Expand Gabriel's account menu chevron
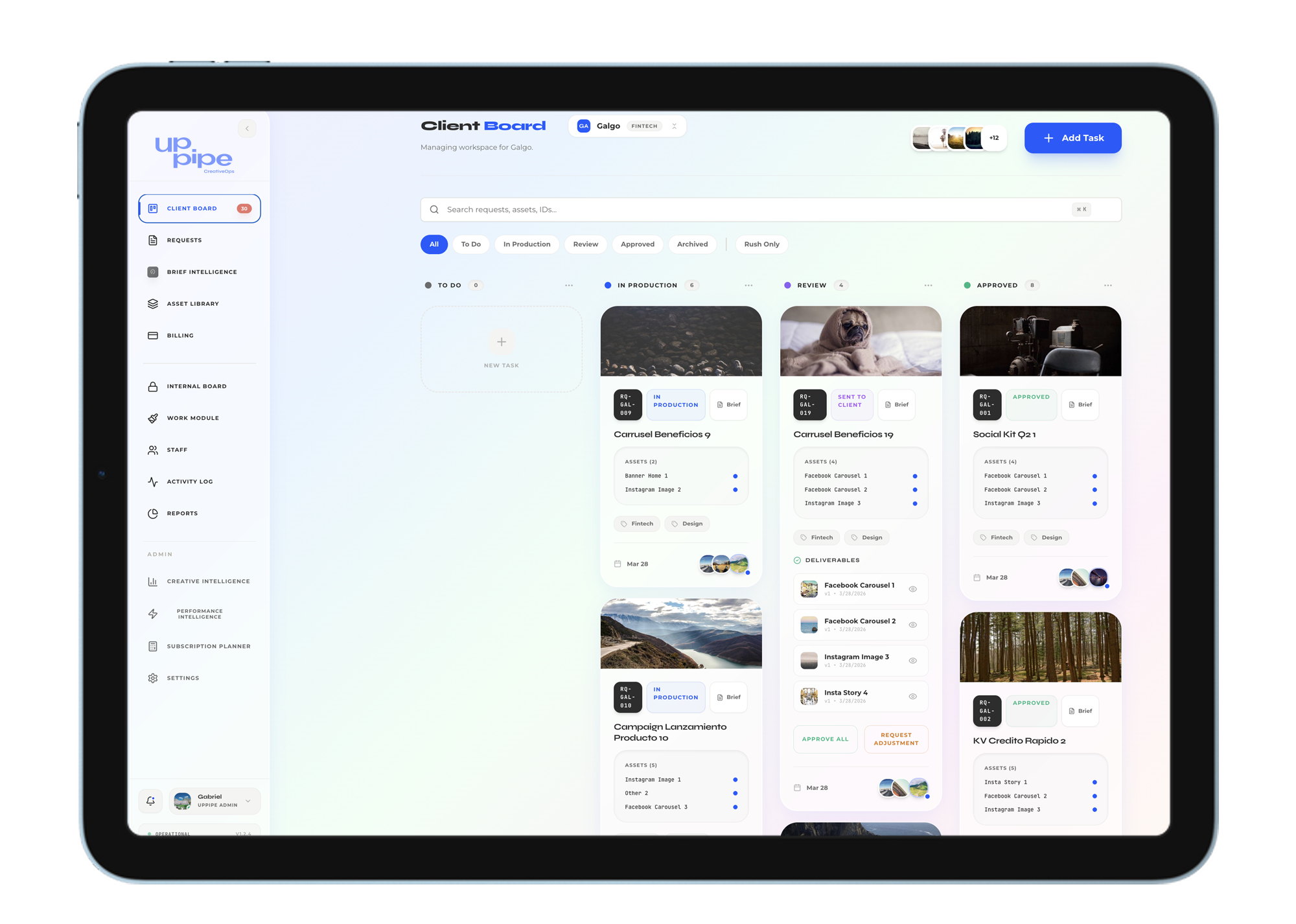This screenshot has height=924, width=1296. tap(249, 801)
